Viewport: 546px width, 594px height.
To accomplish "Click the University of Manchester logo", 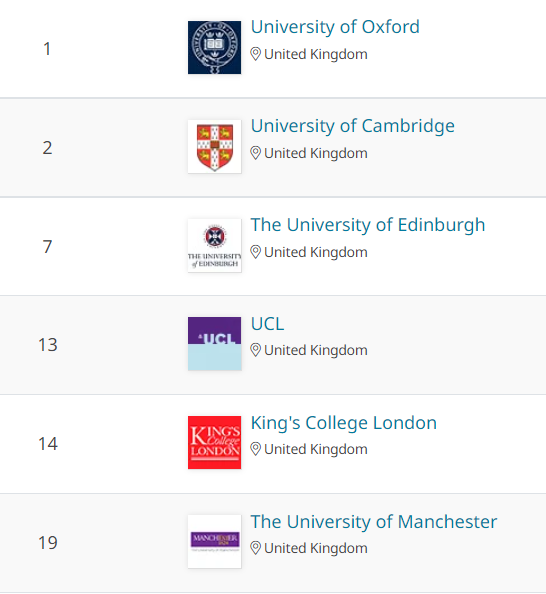I will 214,541.
